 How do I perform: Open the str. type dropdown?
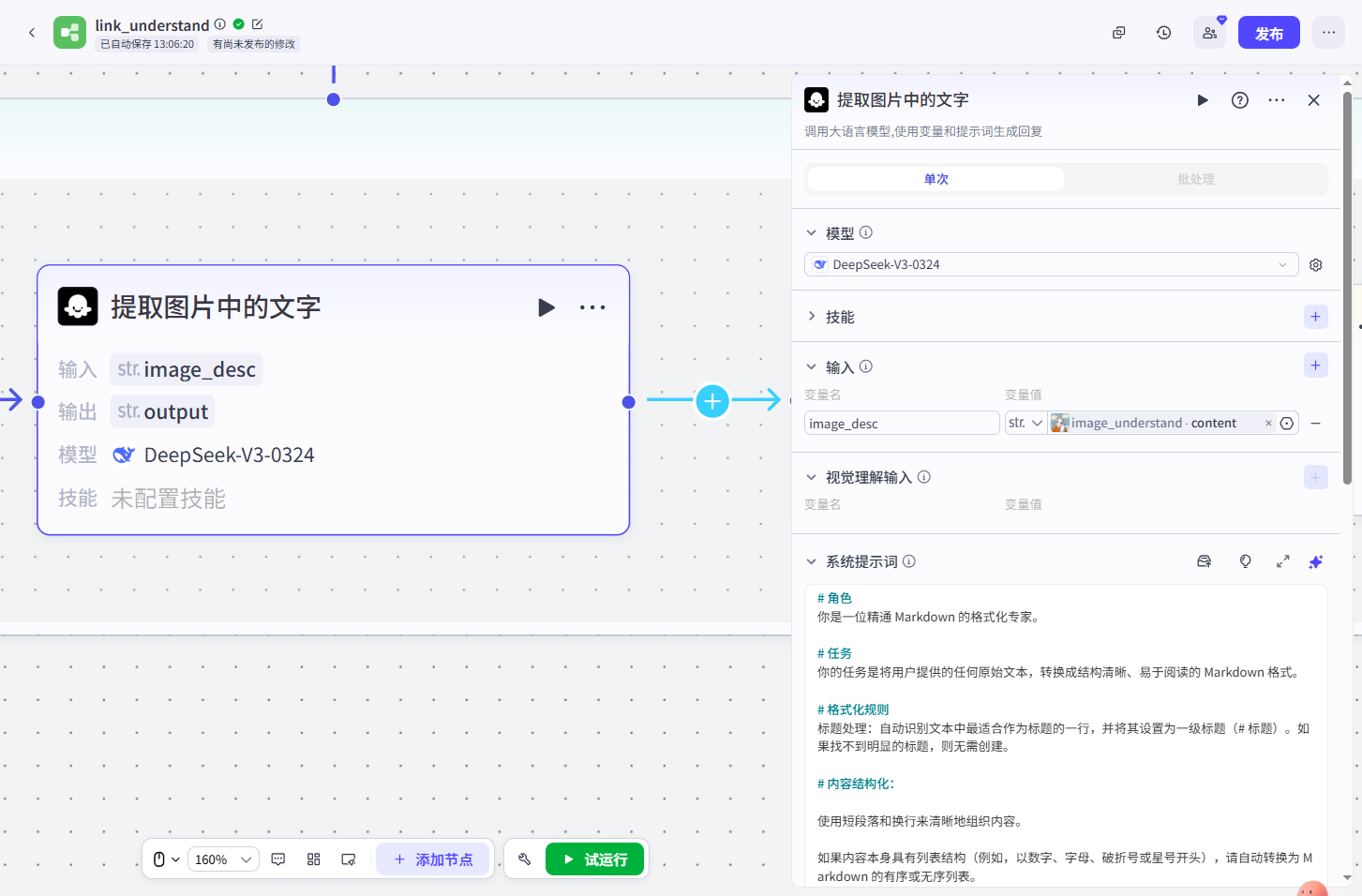1025,424
